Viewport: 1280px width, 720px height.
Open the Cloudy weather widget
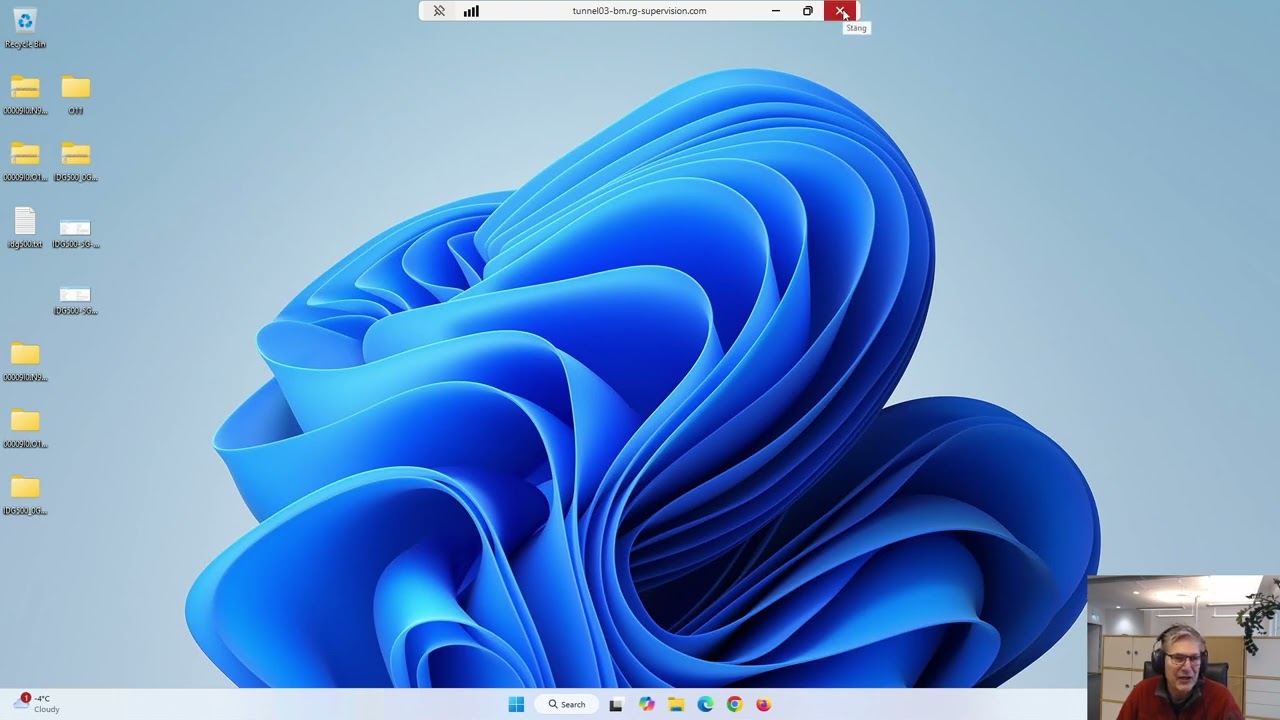coord(38,704)
